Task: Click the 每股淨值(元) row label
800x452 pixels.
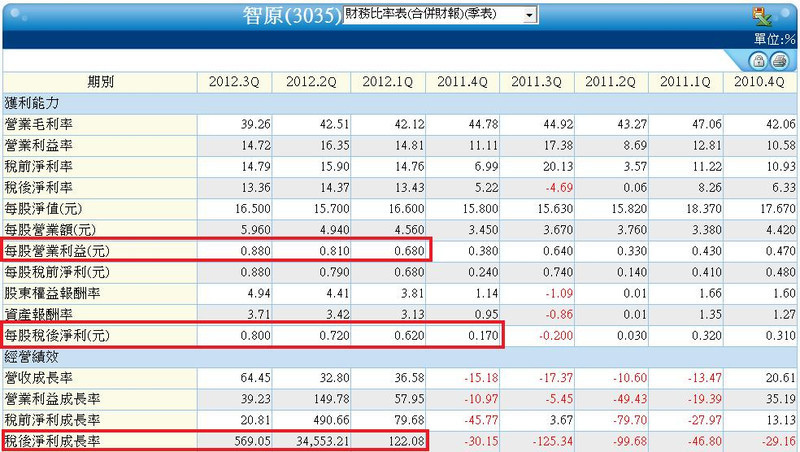Action: coord(43,209)
